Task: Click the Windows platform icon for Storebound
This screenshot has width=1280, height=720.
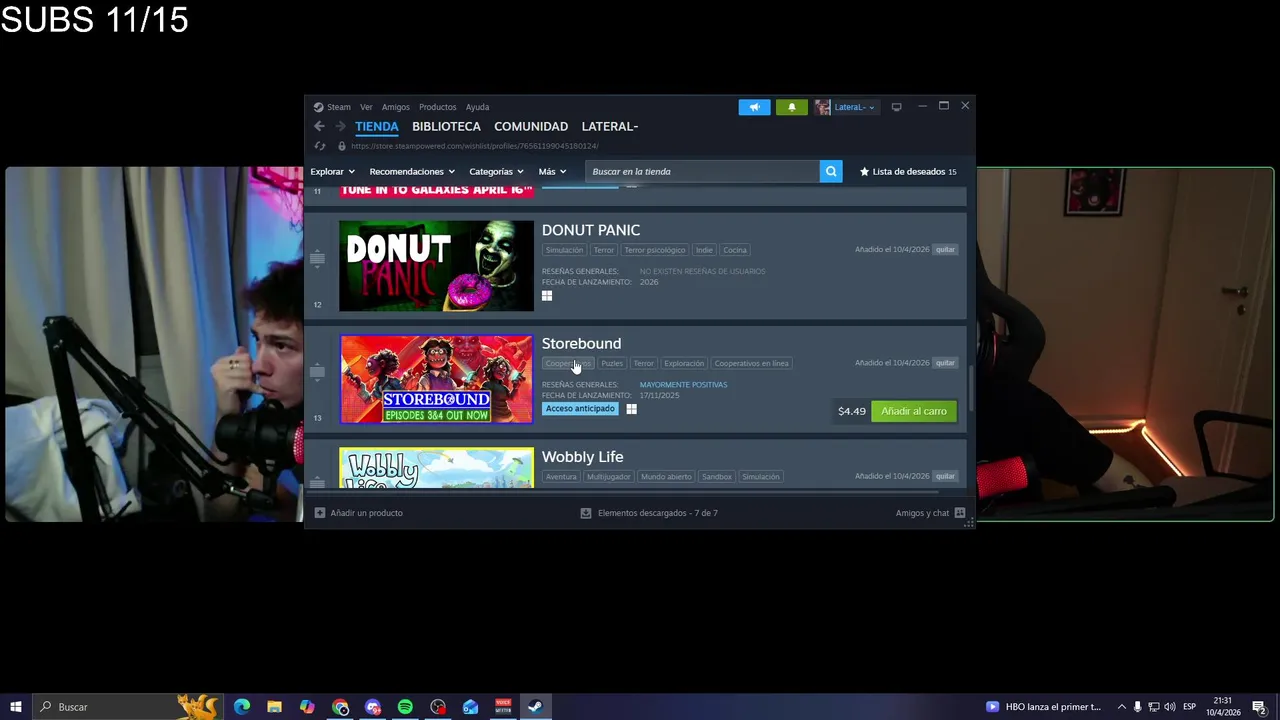Action: pos(631,409)
